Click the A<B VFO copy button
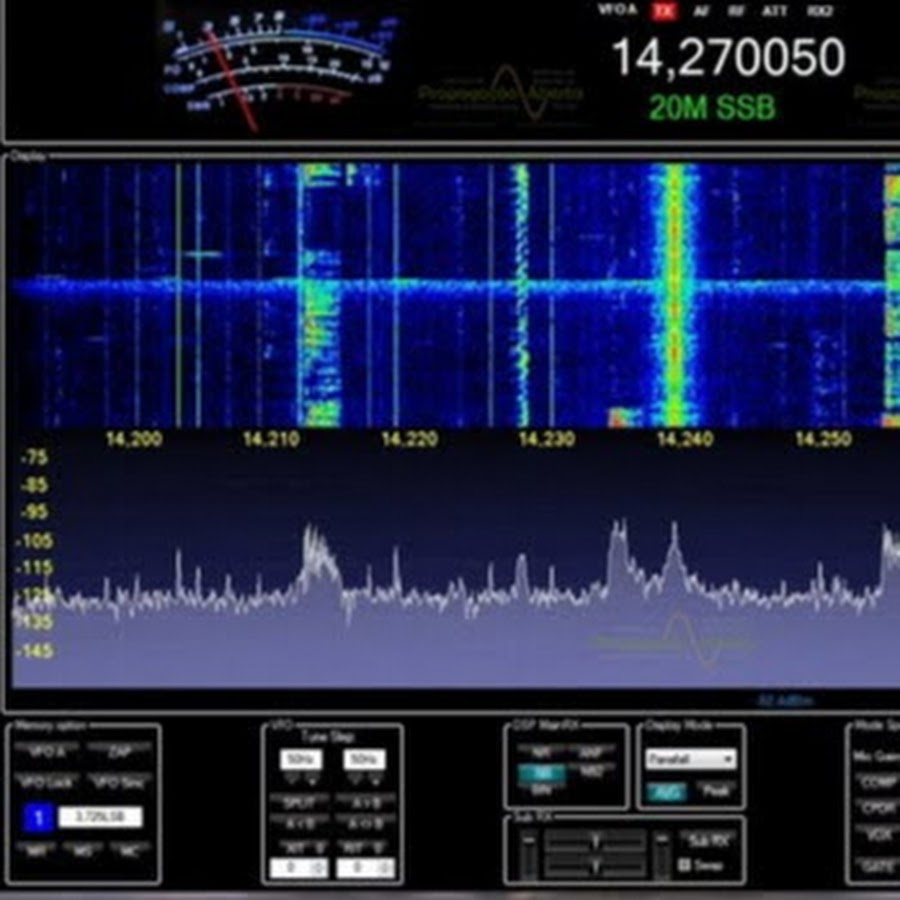The height and width of the screenshot is (900, 900). [299, 823]
